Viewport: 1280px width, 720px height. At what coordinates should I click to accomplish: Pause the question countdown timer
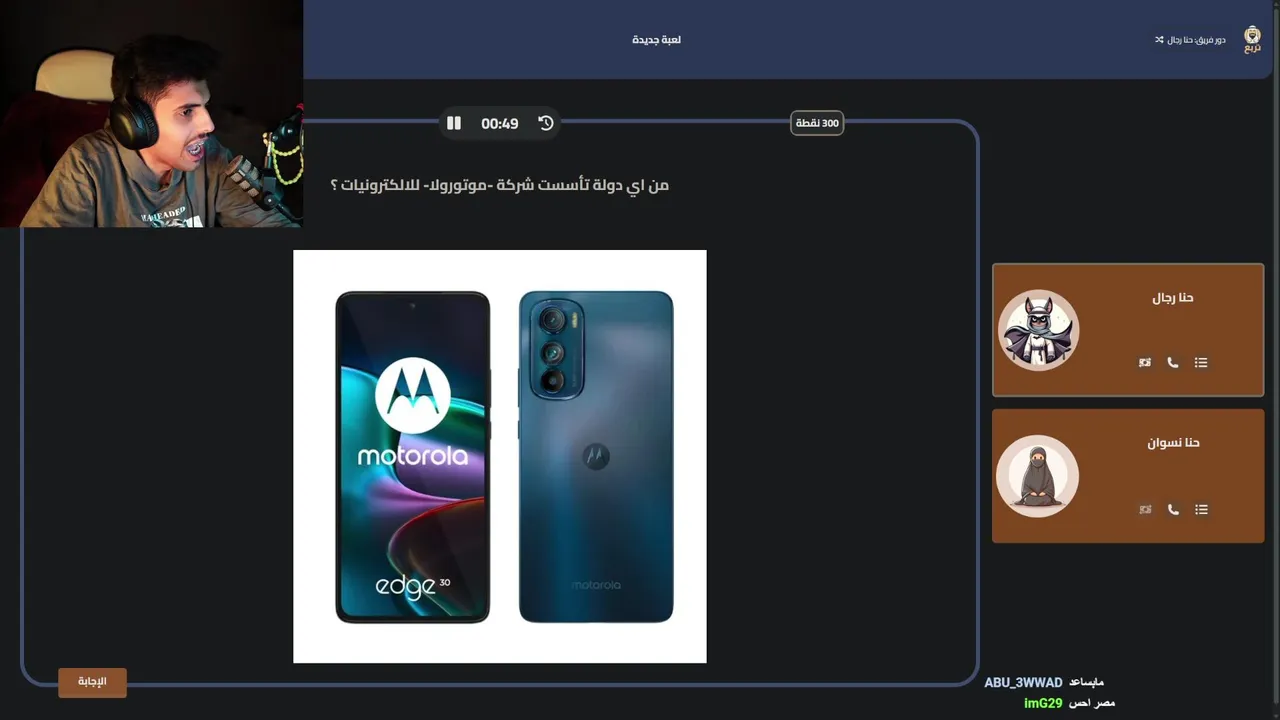point(454,123)
